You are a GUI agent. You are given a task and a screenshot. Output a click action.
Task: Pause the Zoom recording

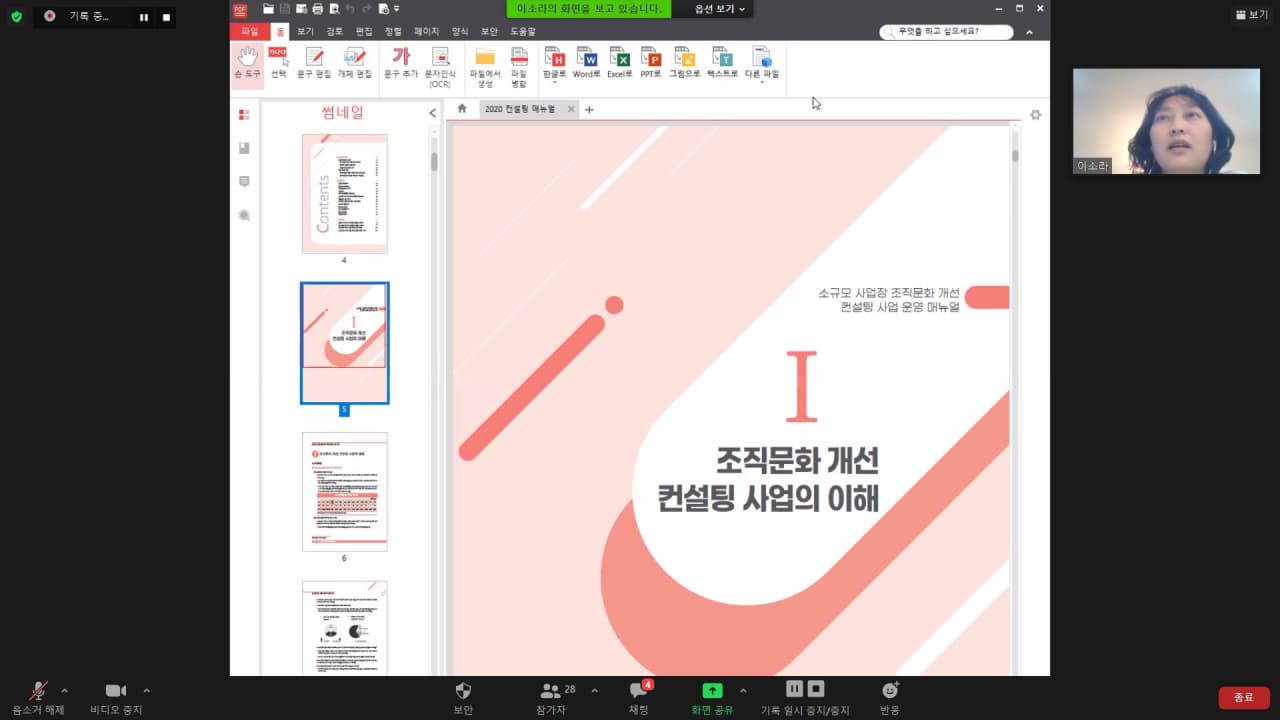pyautogui.click(x=793, y=688)
